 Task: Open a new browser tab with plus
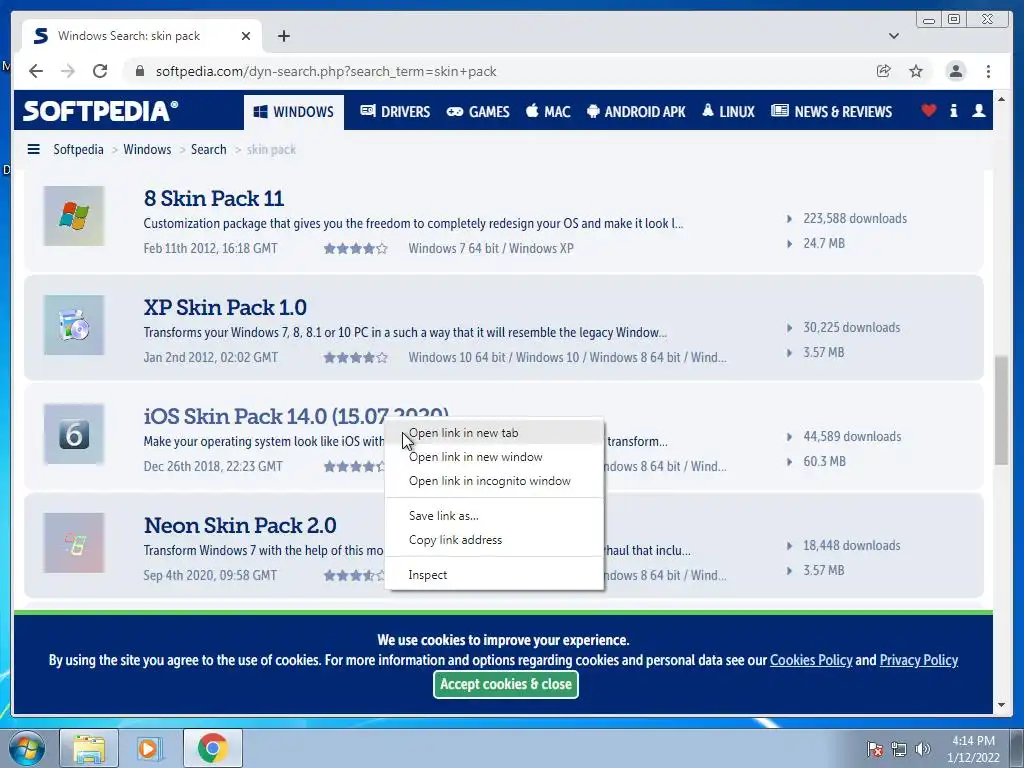[x=283, y=36]
